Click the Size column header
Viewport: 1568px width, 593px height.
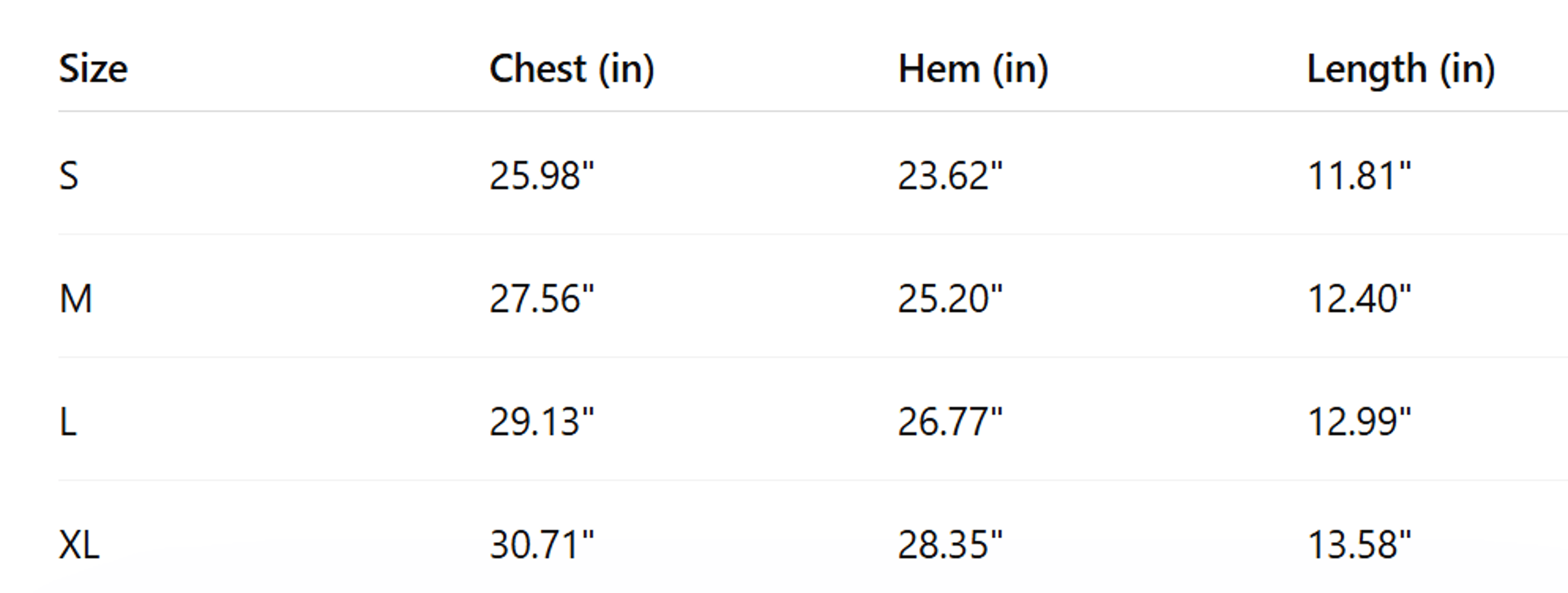pos(93,69)
